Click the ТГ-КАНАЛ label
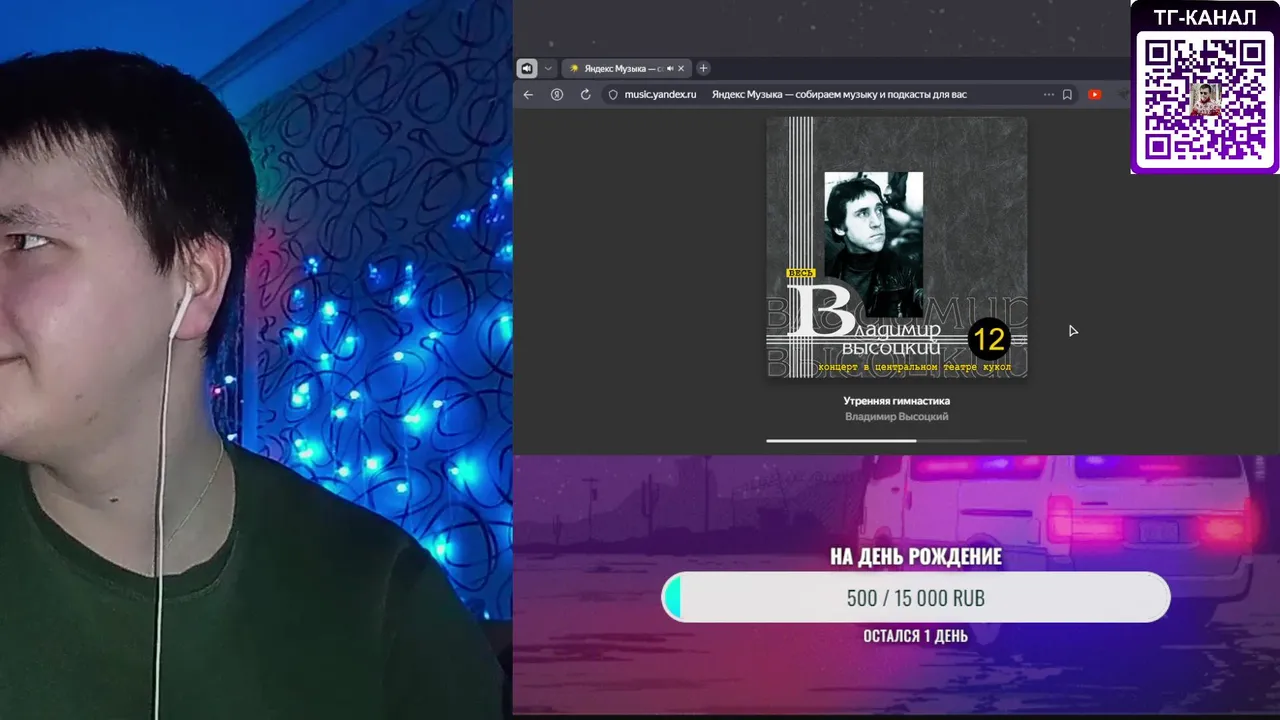Screen dimensions: 1280x720 (x=1205, y=18)
